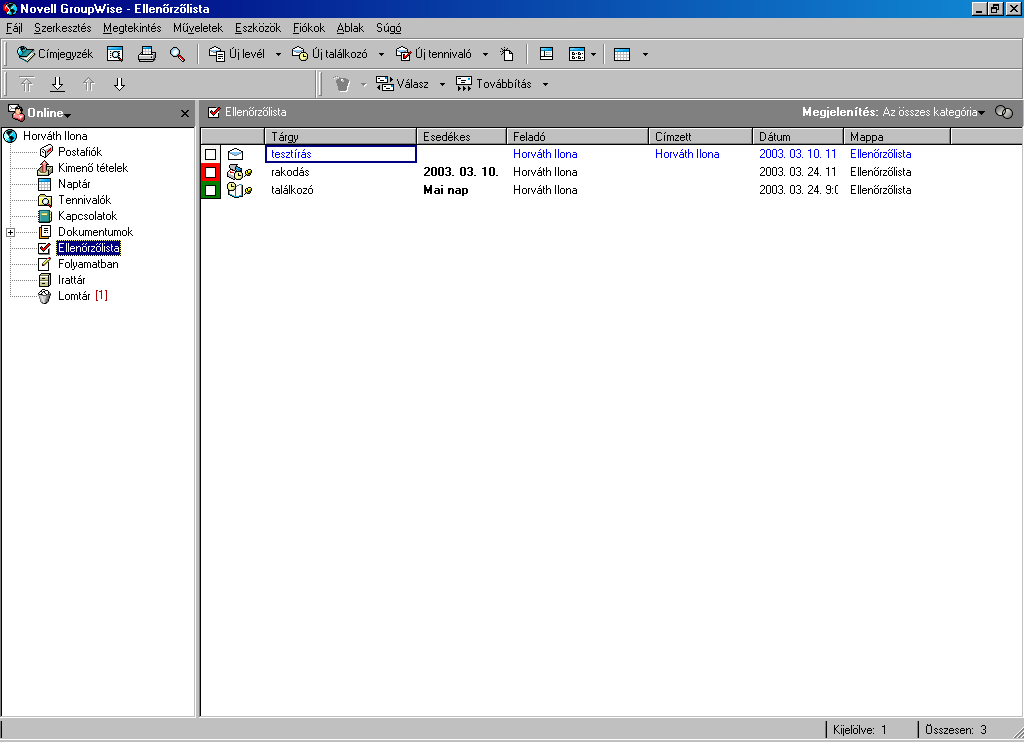Click the Címjegyzék address book button
Screen dimensions: 1024x742
click(55, 54)
